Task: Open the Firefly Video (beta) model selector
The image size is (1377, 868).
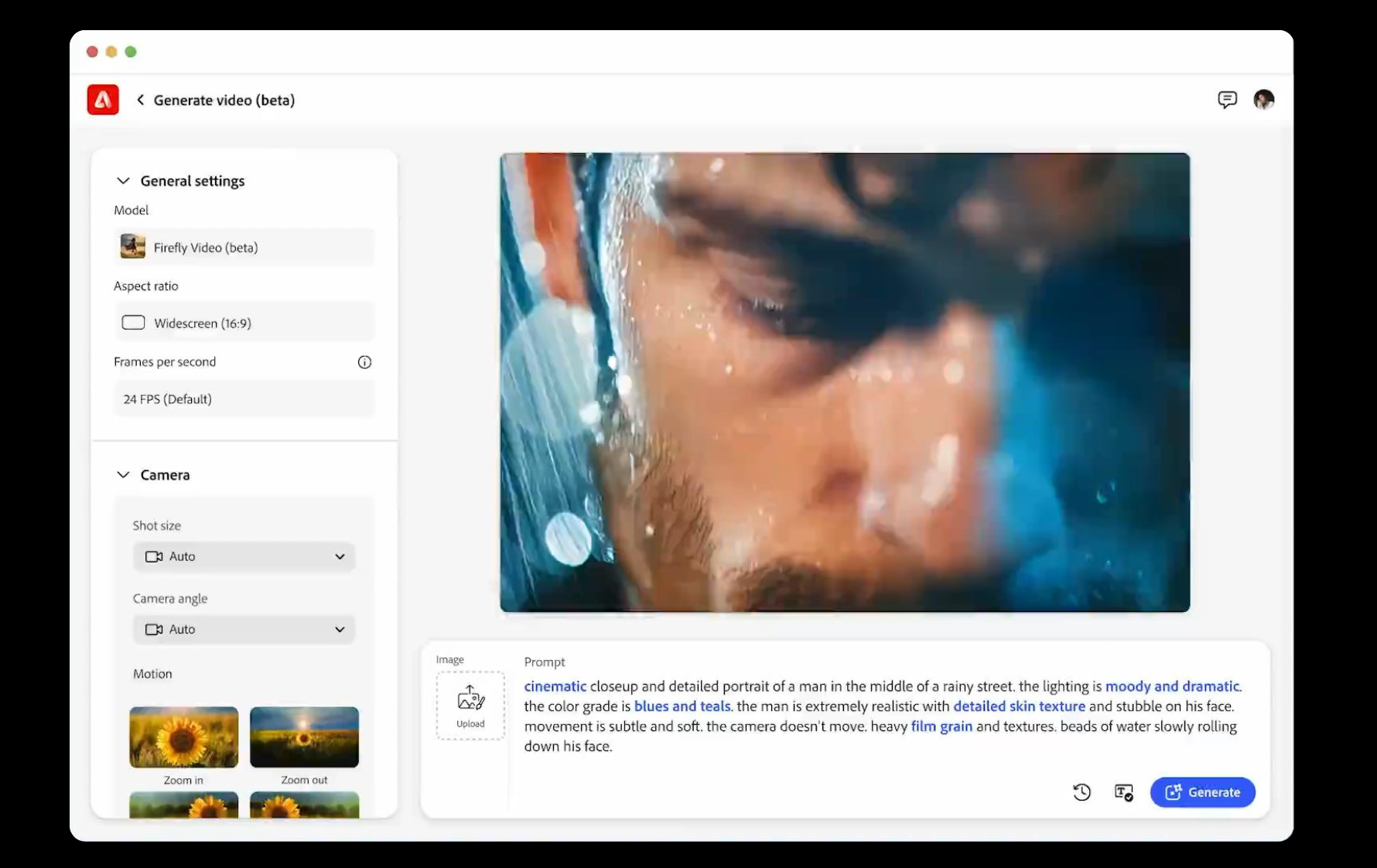Action: pos(244,248)
